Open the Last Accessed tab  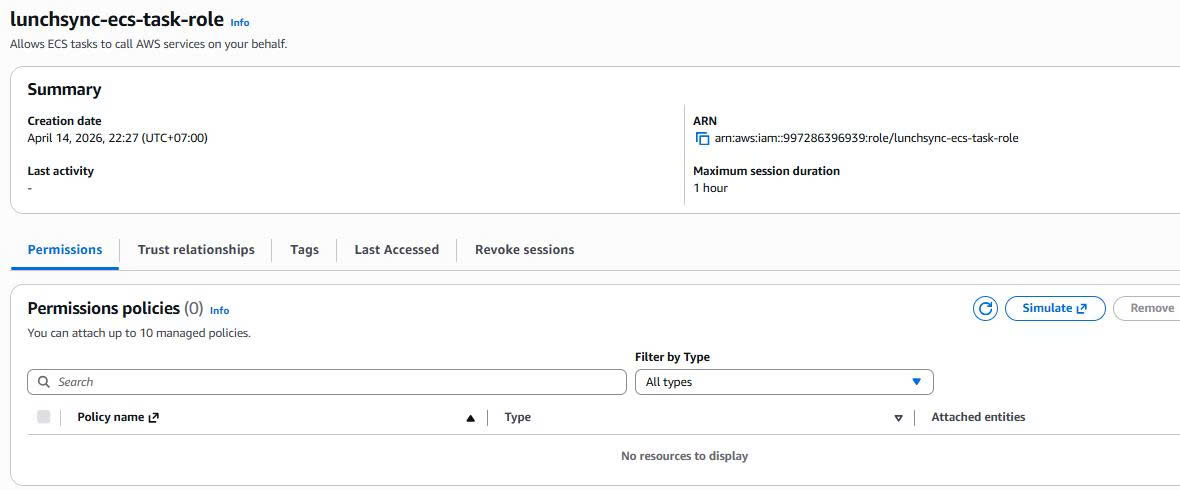[396, 250]
